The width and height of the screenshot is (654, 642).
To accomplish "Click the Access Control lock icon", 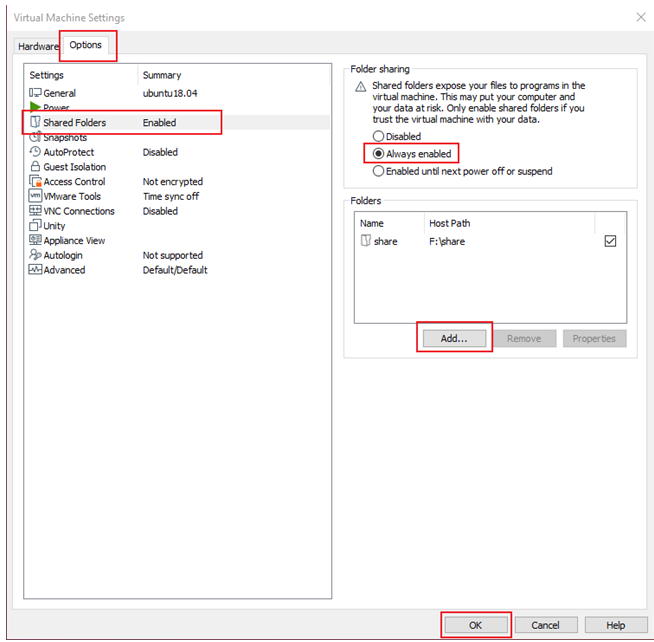I will coord(35,181).
